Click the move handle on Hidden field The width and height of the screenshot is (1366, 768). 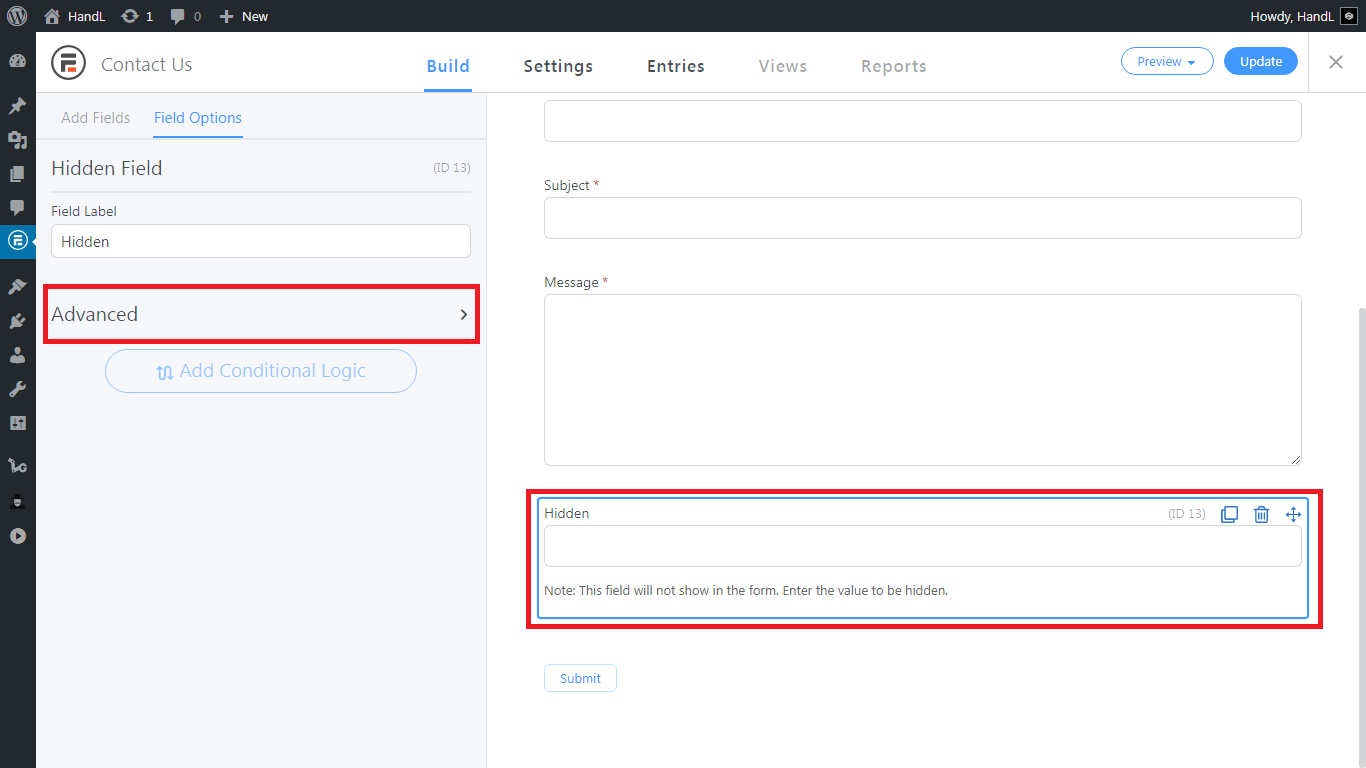[1293, 514]
